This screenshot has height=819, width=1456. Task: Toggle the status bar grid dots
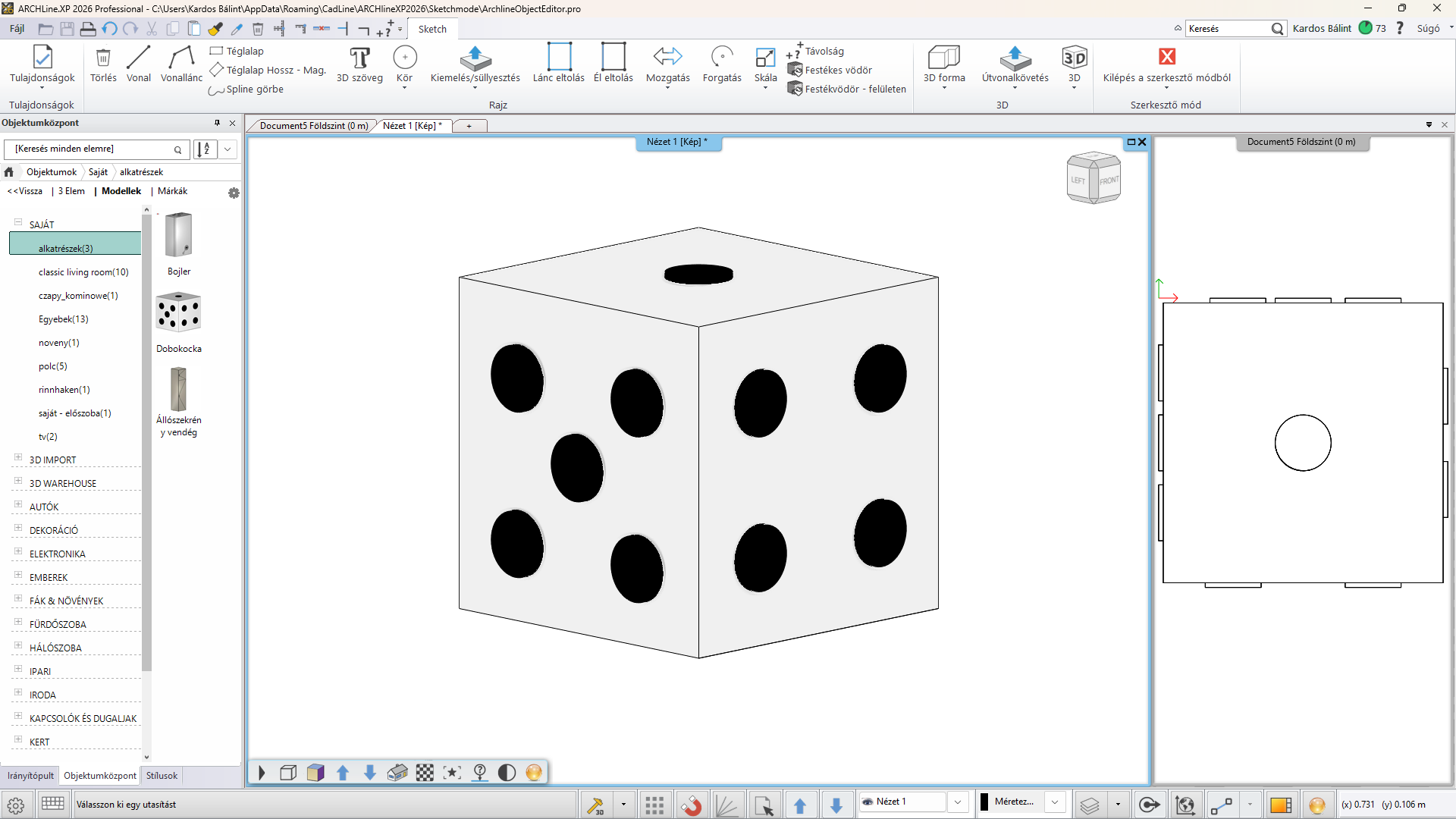click(654, 805)
